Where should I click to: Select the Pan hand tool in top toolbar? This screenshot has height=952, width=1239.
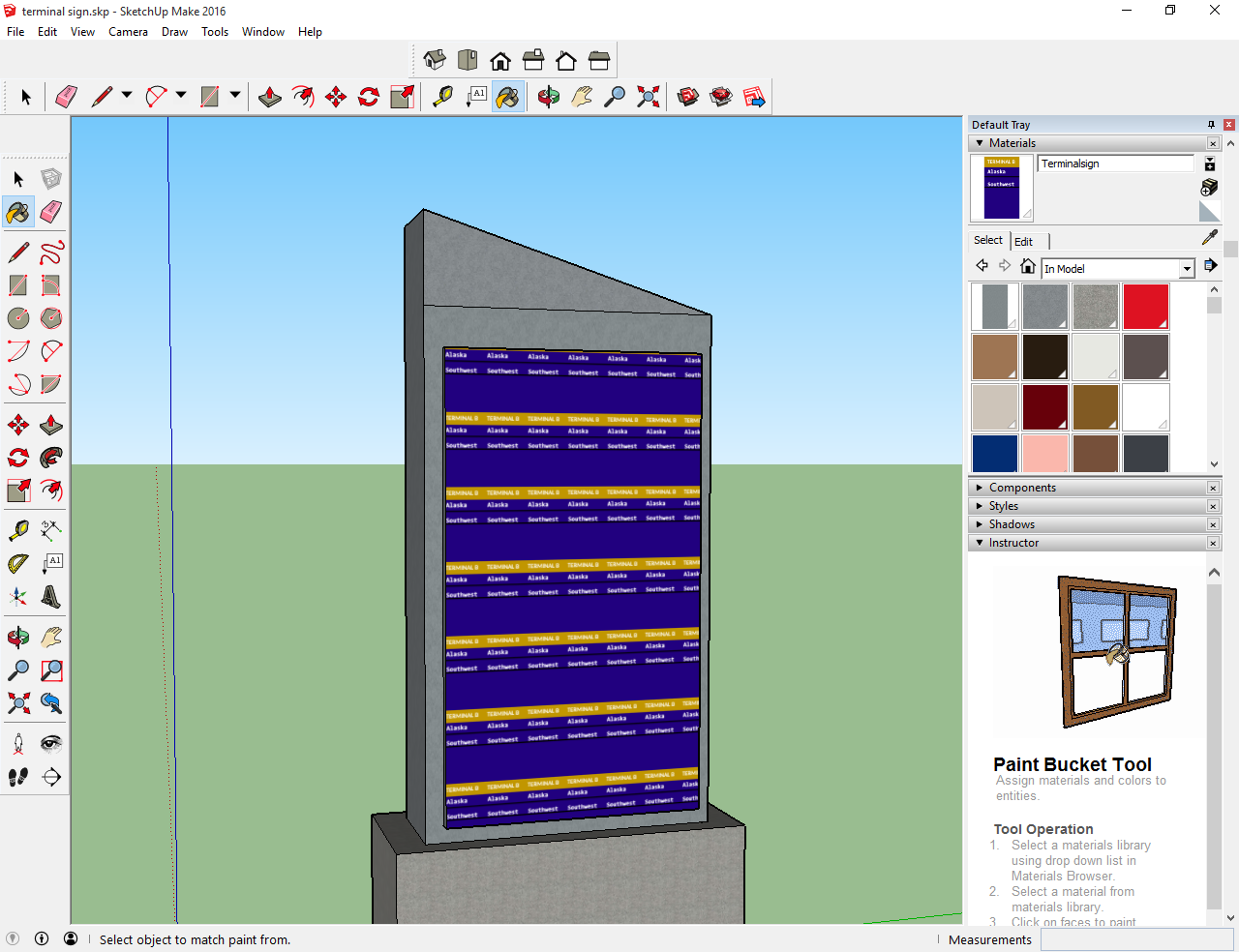pos(582,97)
